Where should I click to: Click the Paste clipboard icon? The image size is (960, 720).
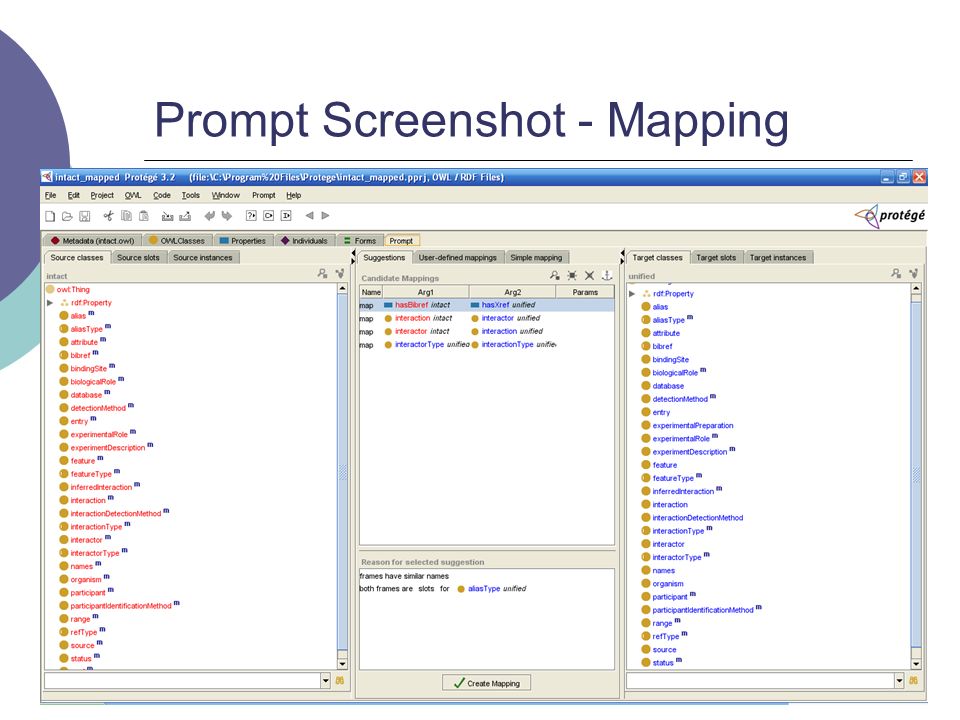144,216
